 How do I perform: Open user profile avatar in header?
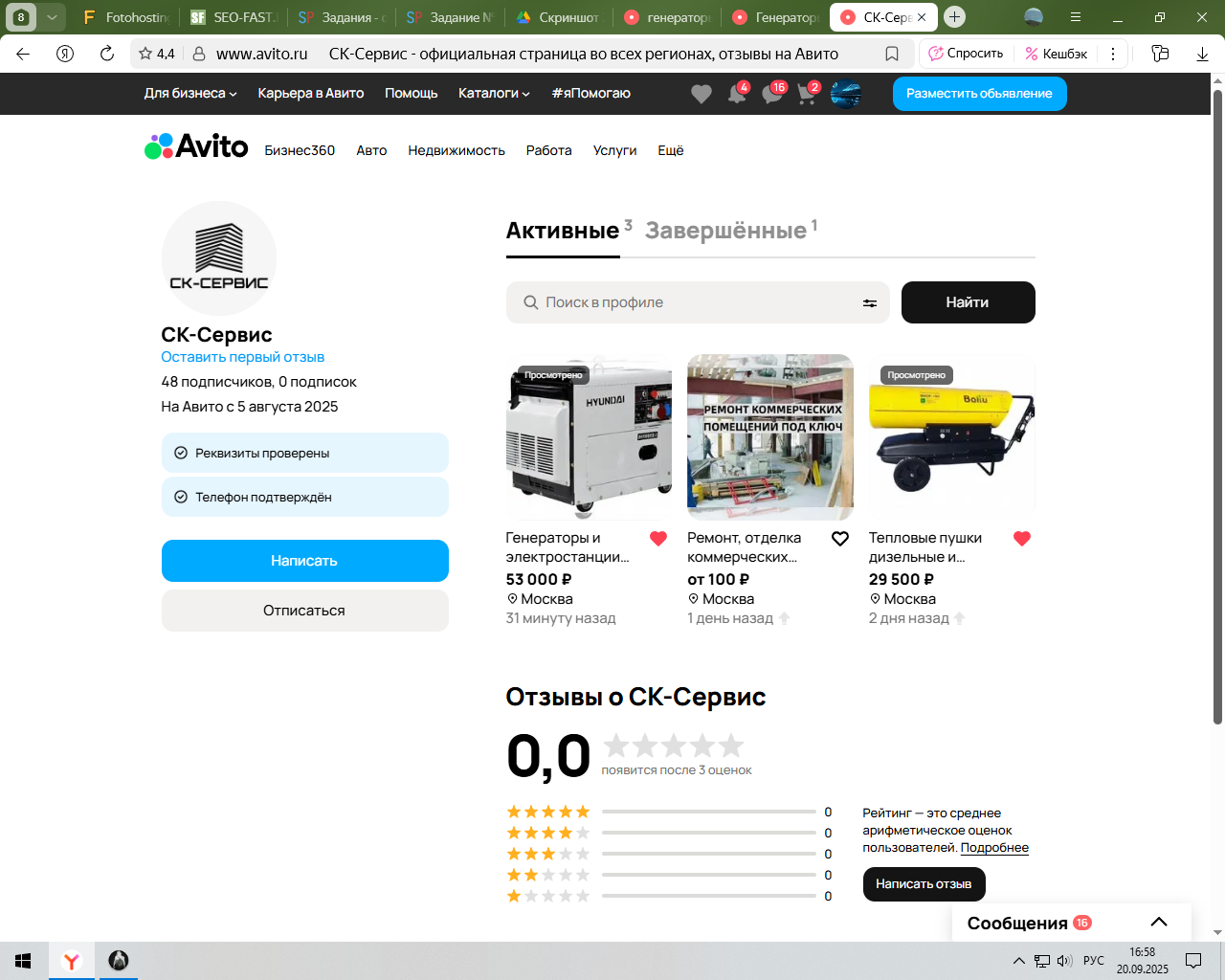coord(846,94)
